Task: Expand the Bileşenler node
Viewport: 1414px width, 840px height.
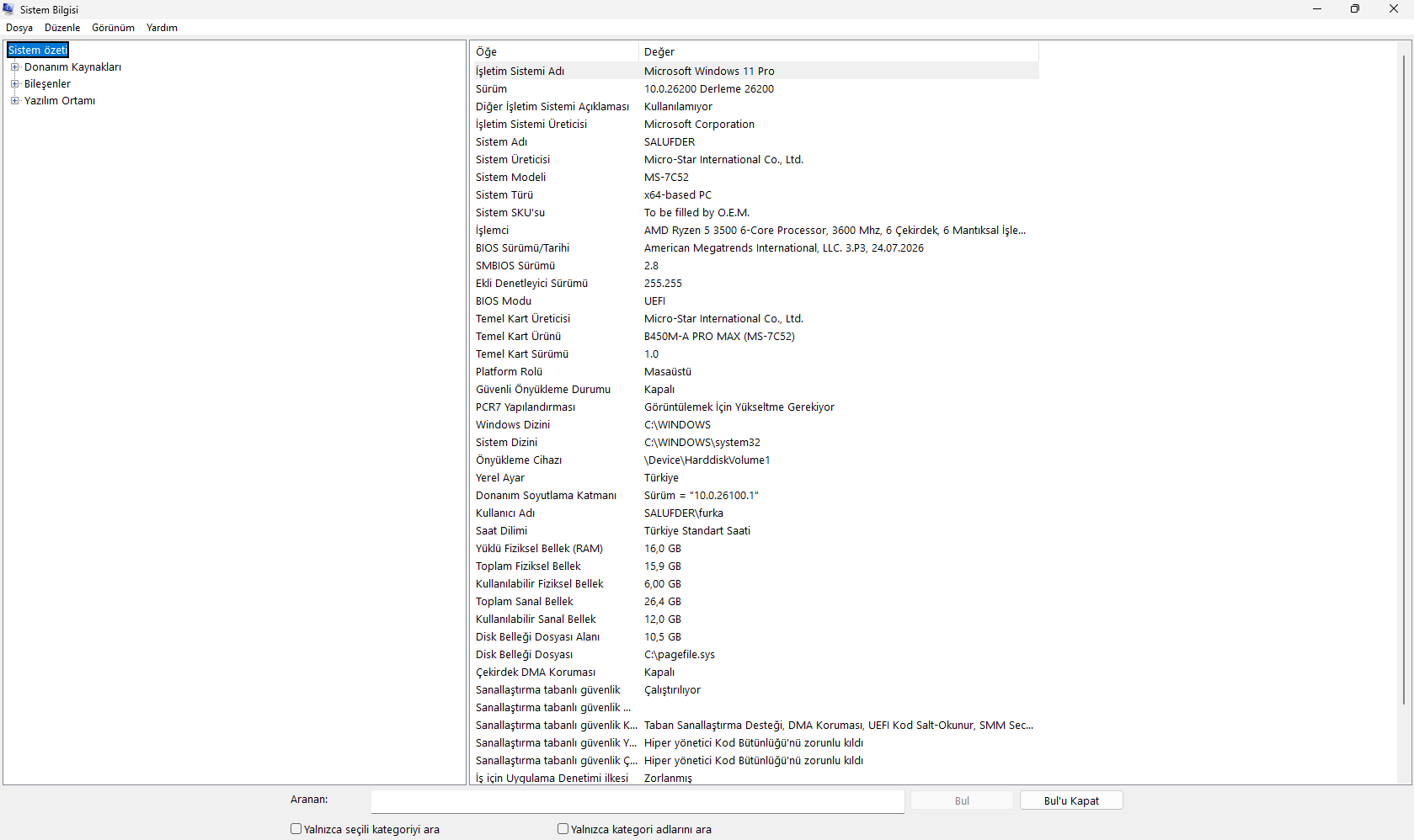Action: (x=14, y=84)
